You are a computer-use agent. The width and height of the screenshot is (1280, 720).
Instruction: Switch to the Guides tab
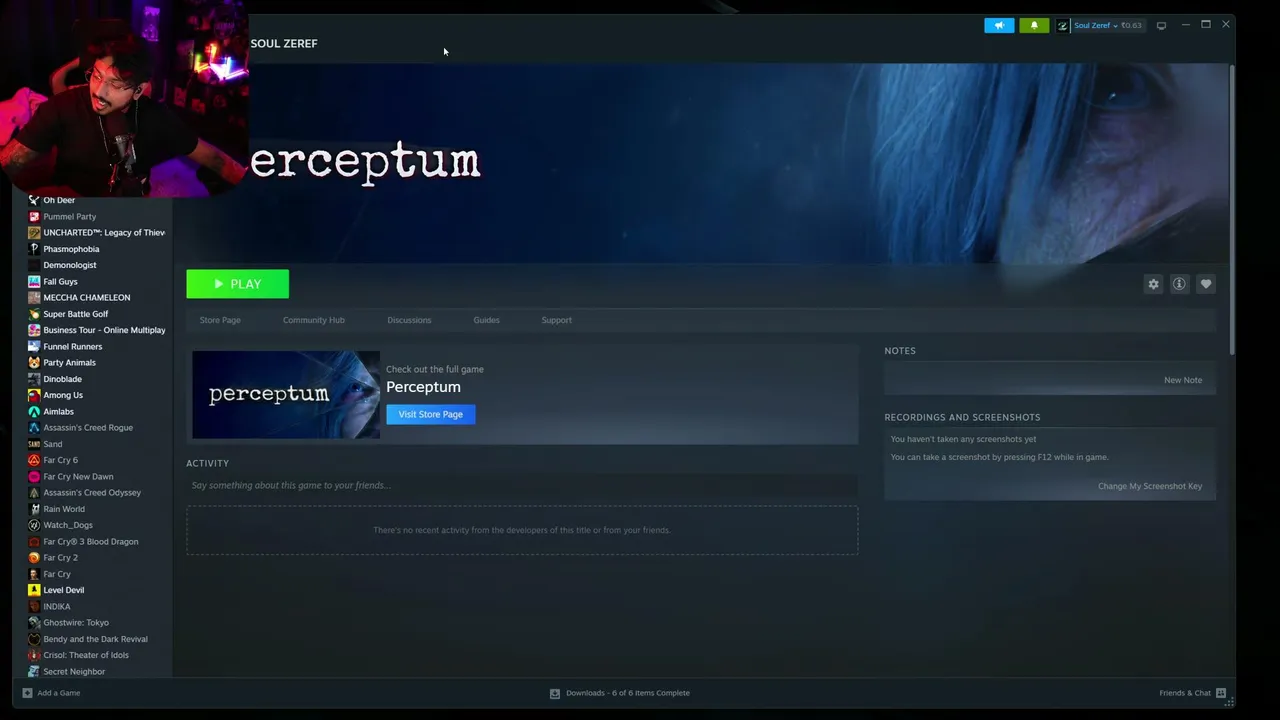click(486, 320)
